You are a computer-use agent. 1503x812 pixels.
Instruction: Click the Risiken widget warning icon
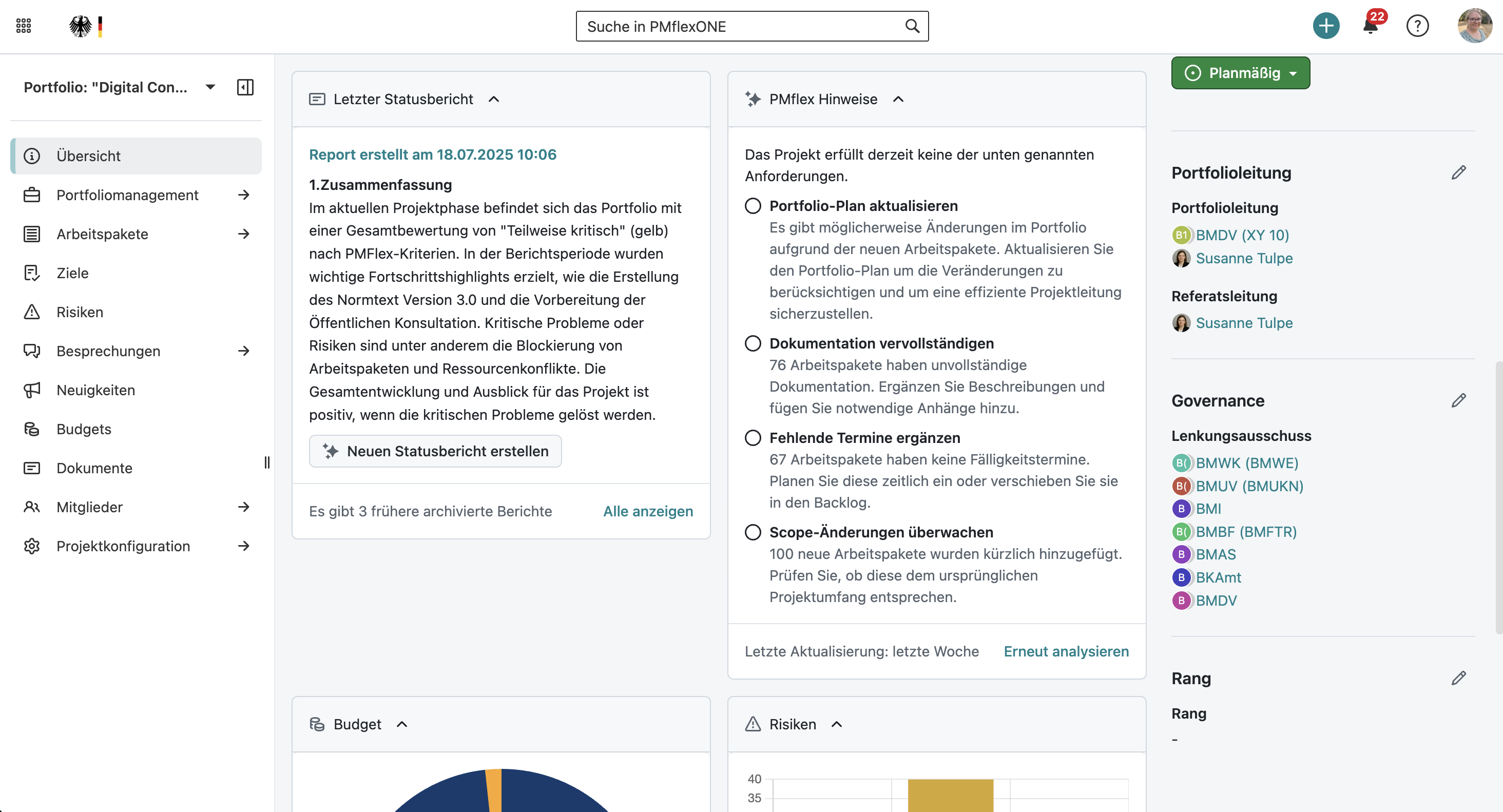[x=753, y=725]
